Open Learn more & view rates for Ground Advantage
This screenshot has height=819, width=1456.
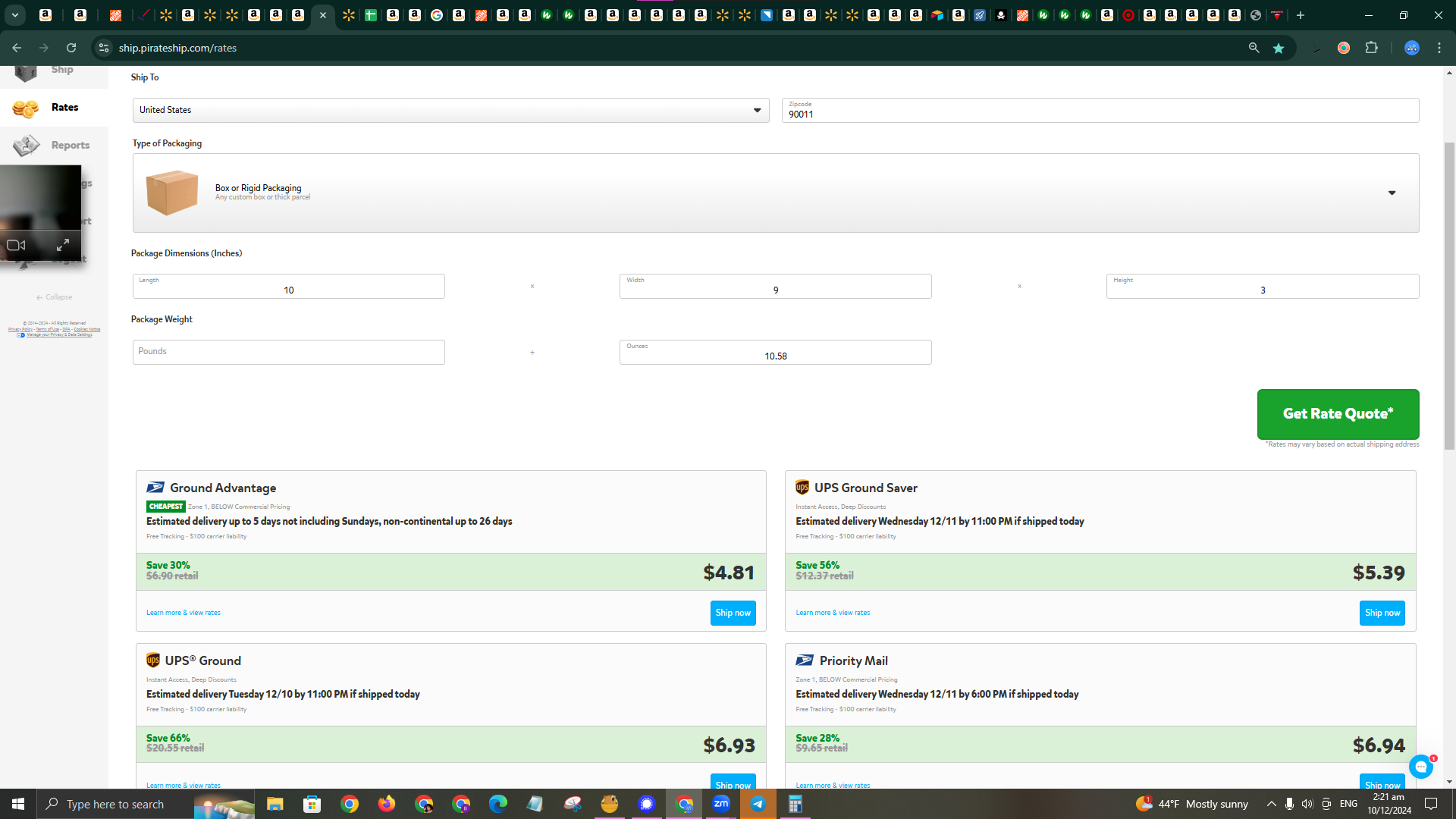click(x=184, y=613)
